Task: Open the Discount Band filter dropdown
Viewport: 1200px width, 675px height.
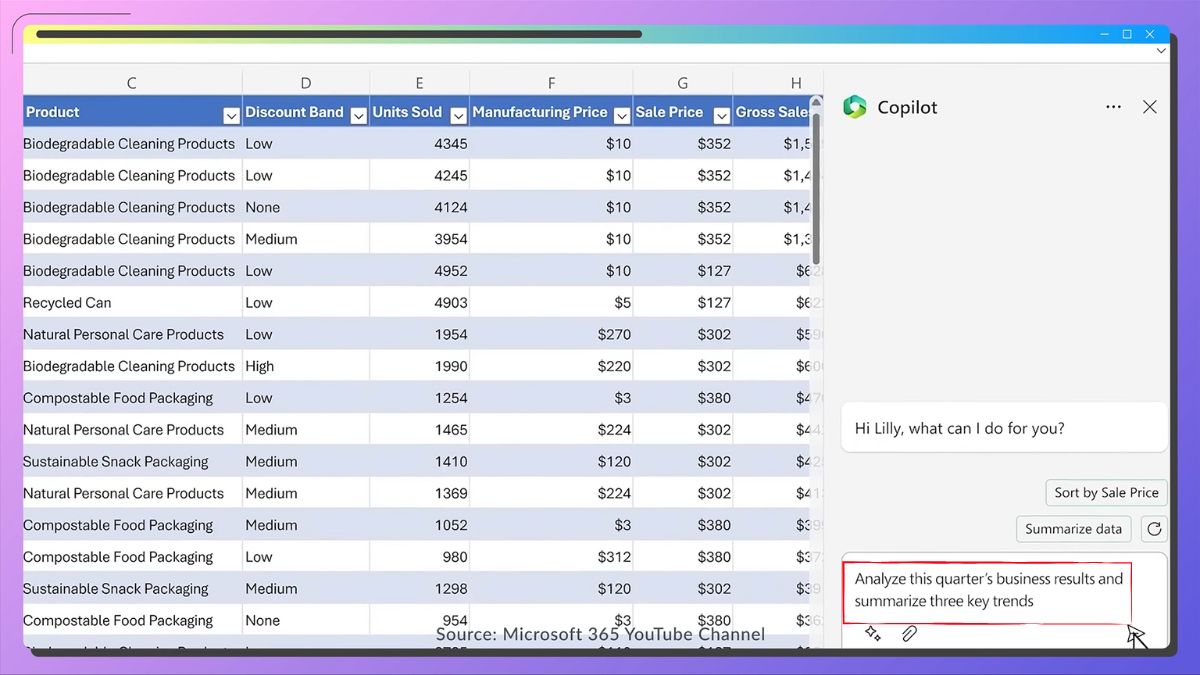Action: point(358,115)
